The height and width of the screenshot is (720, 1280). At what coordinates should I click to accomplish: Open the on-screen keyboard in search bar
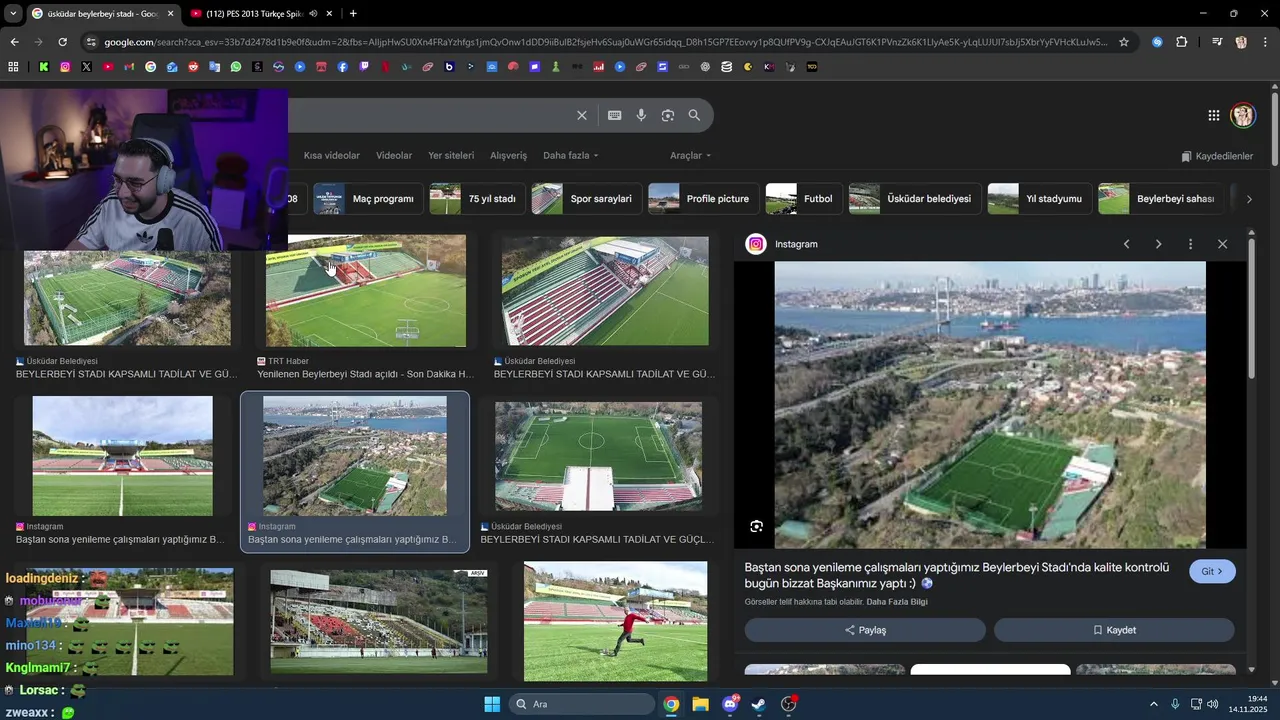pyautogui.click(x=615, y=115)
